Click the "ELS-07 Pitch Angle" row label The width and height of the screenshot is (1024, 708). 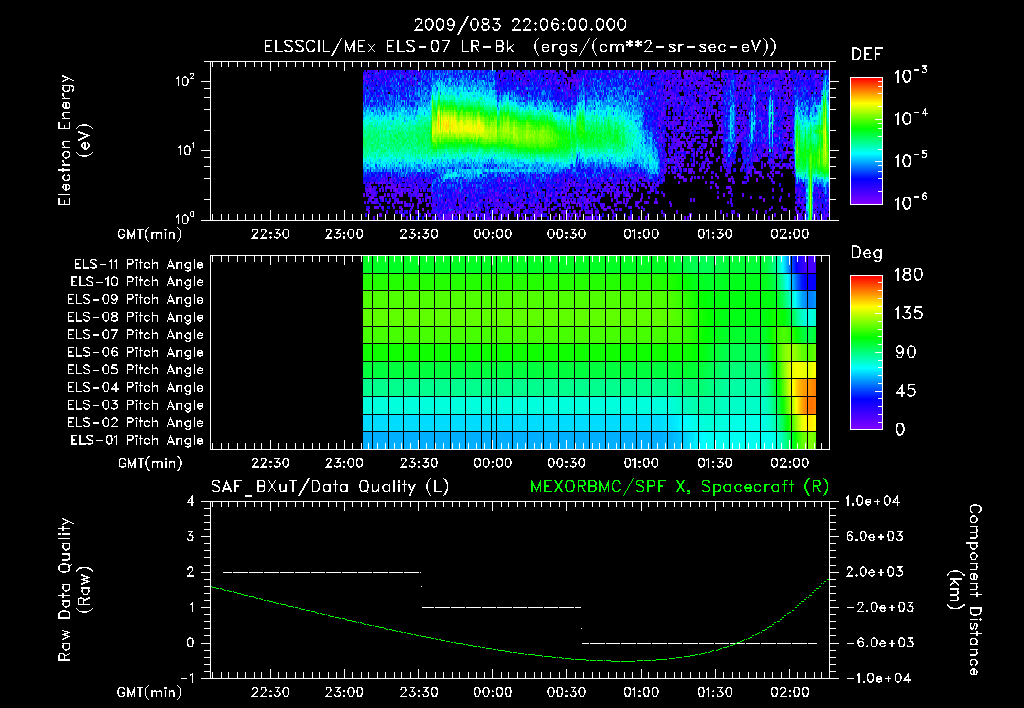136,335
